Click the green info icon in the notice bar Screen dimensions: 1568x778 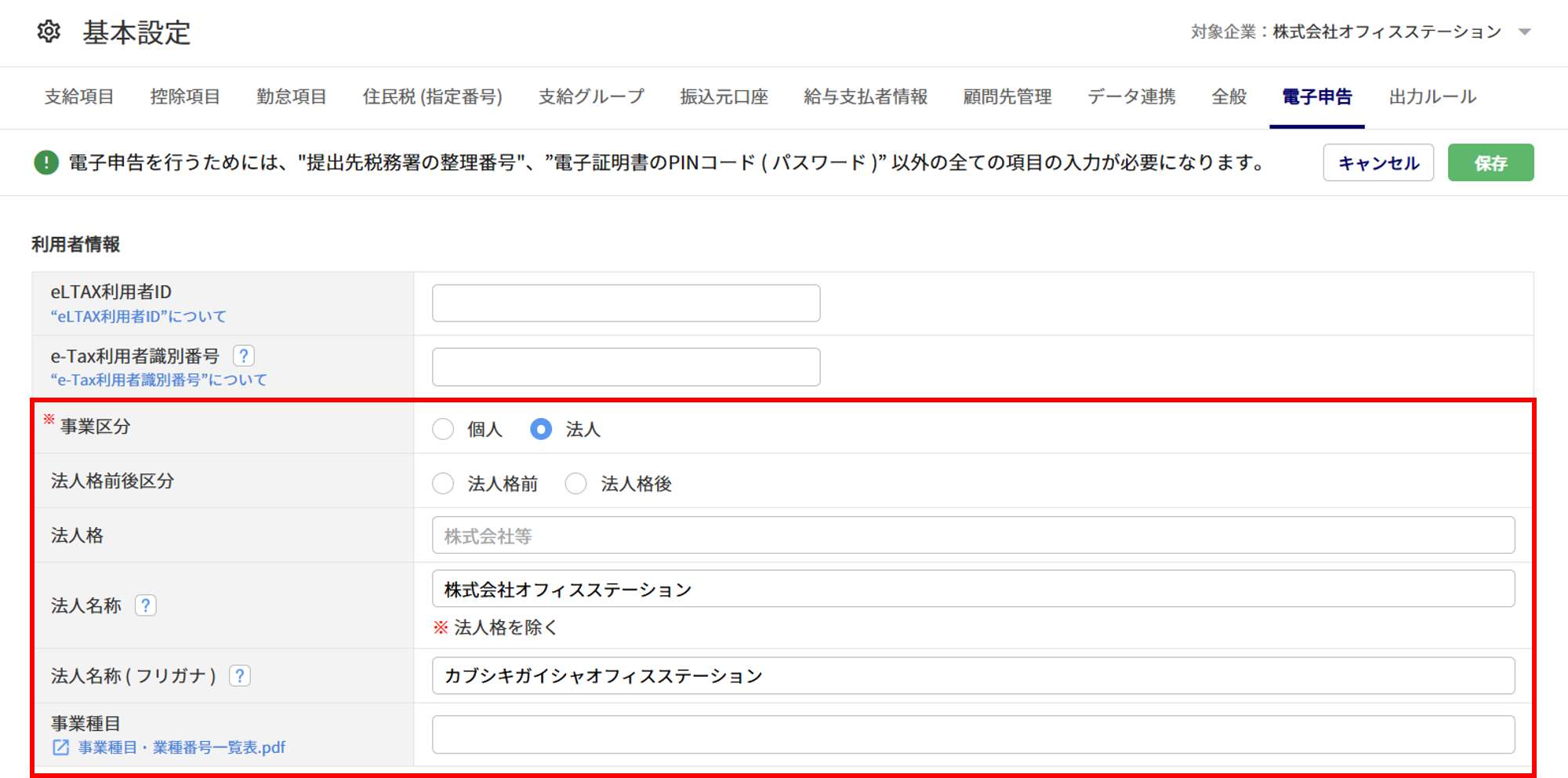[46, 163]
